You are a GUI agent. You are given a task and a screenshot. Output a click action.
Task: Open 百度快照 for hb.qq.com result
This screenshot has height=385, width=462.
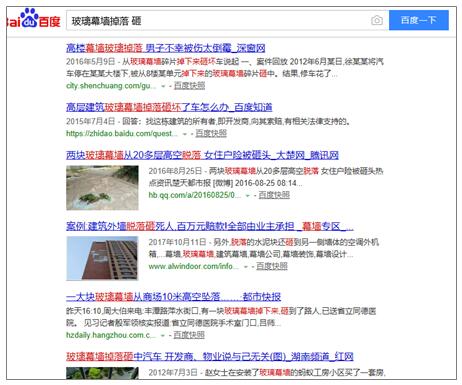click(274, 195)
